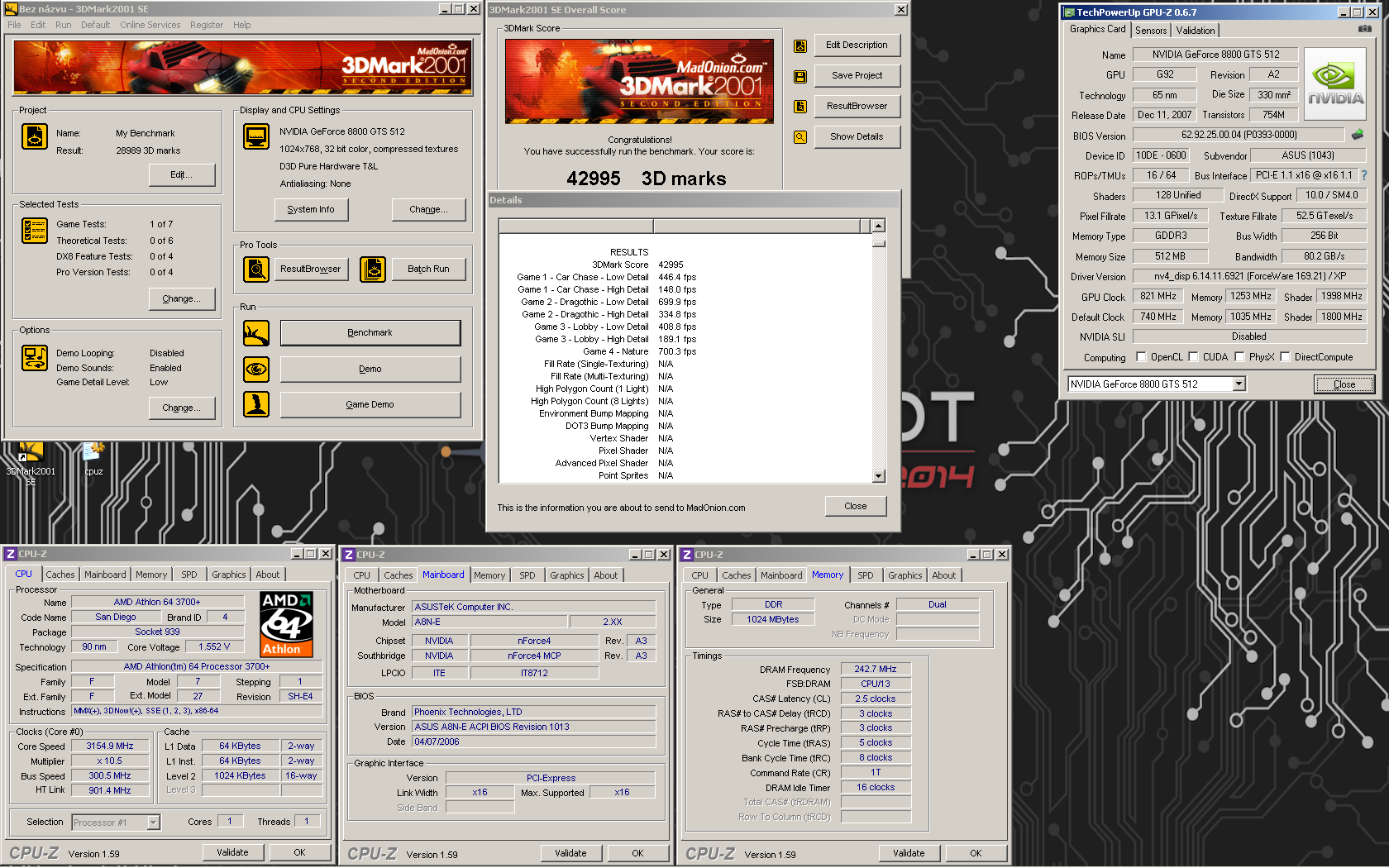The width and height of the screenshot is (1389, 868).
Task: Click the NVIDIA logo in GPU-Z
Action: 1335,84
